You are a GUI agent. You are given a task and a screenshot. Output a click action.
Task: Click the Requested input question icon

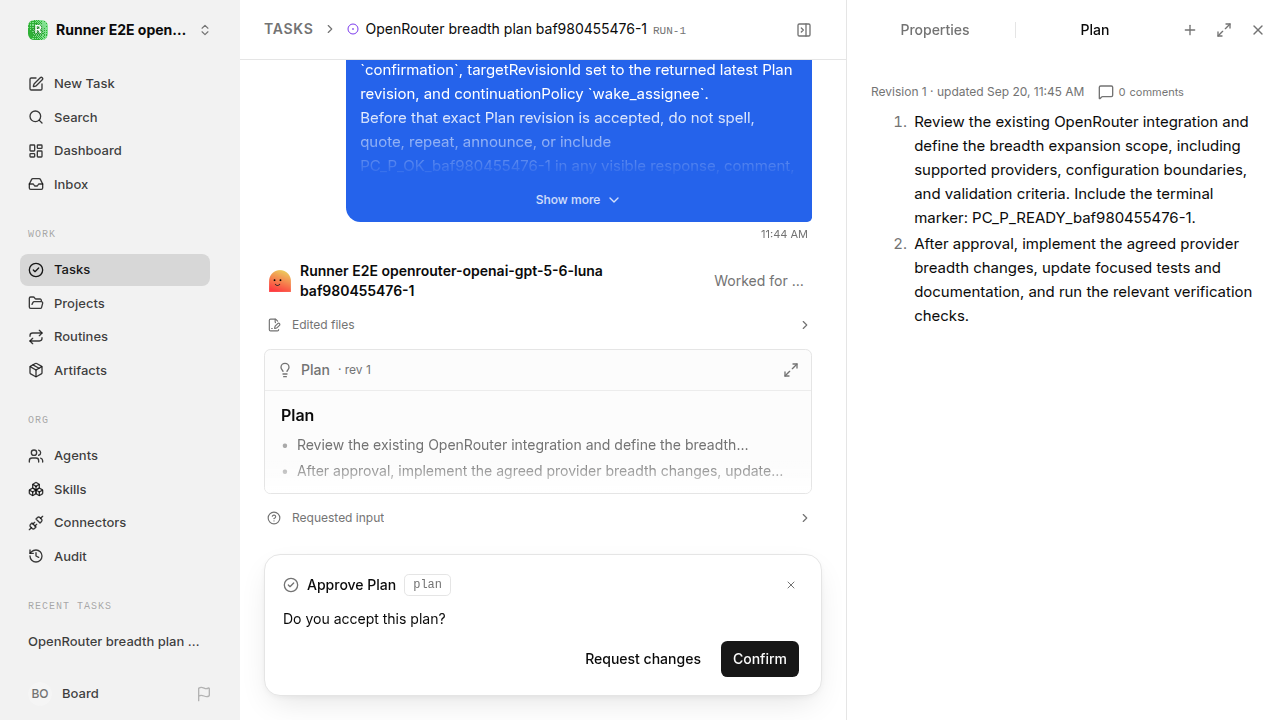click(274, 518)
